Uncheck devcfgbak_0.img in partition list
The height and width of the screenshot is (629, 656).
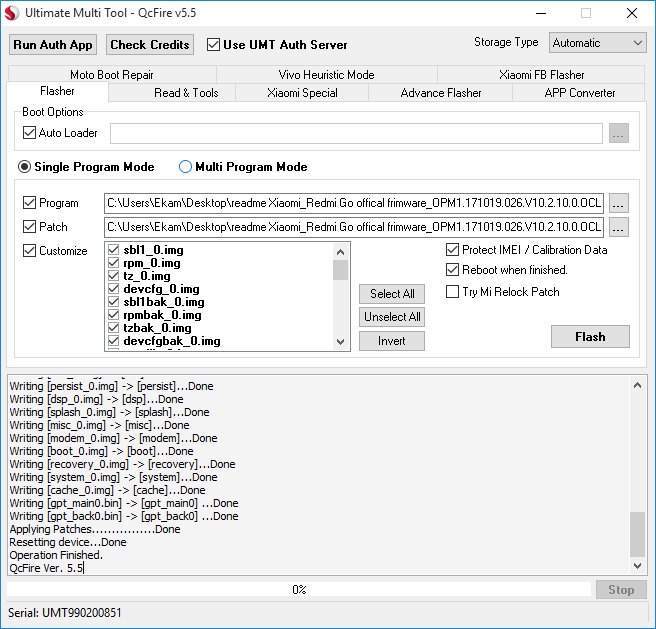click(113, 341)
